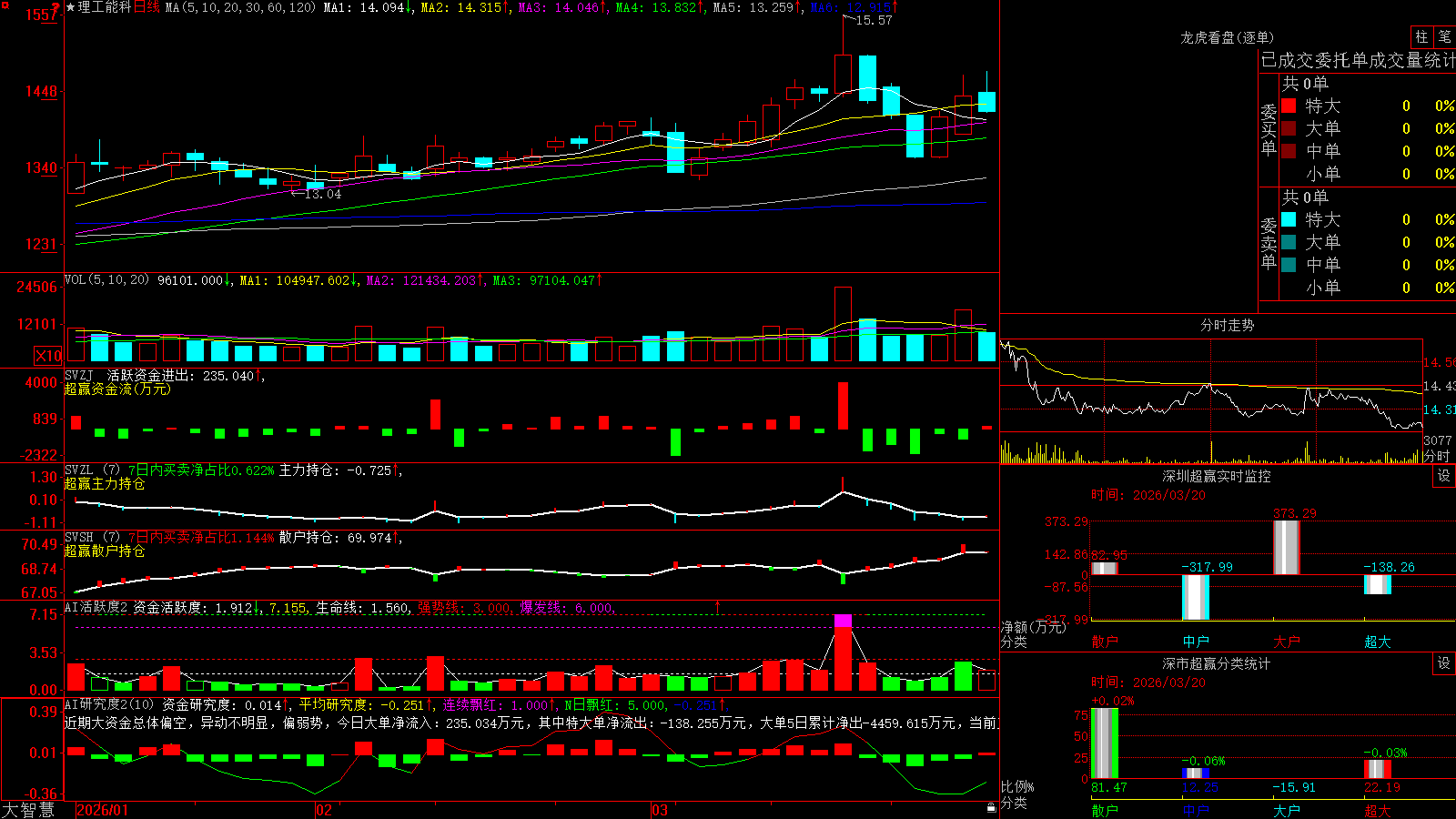Click the 龙虎看盘(逐单) panel title

(x=1227, y=37)
